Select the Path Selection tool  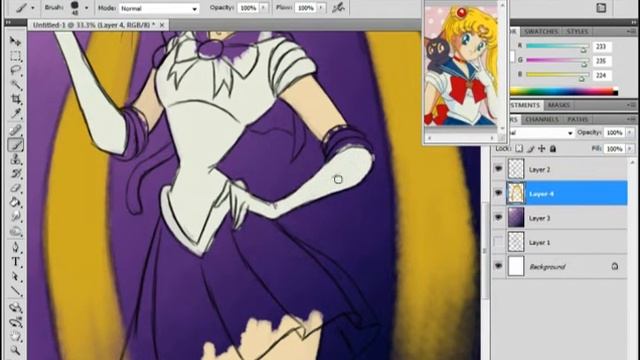click(x=15, y=277)
